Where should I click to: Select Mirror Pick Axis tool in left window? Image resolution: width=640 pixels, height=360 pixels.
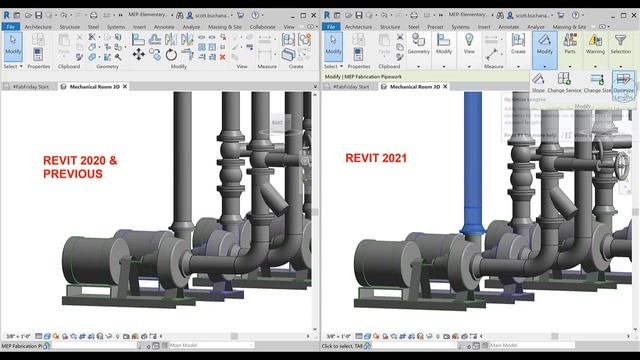pos(171,40)
